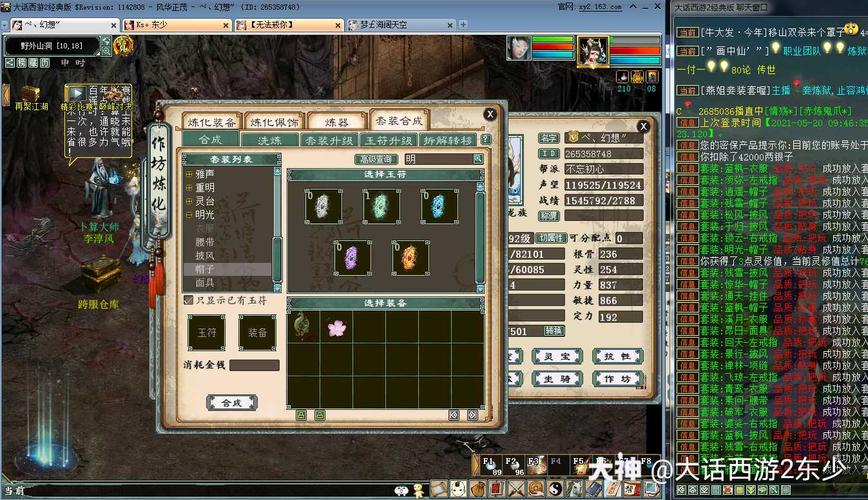Expand the 雅声 set list node
868x500 pixels.
tap(189, 173)
